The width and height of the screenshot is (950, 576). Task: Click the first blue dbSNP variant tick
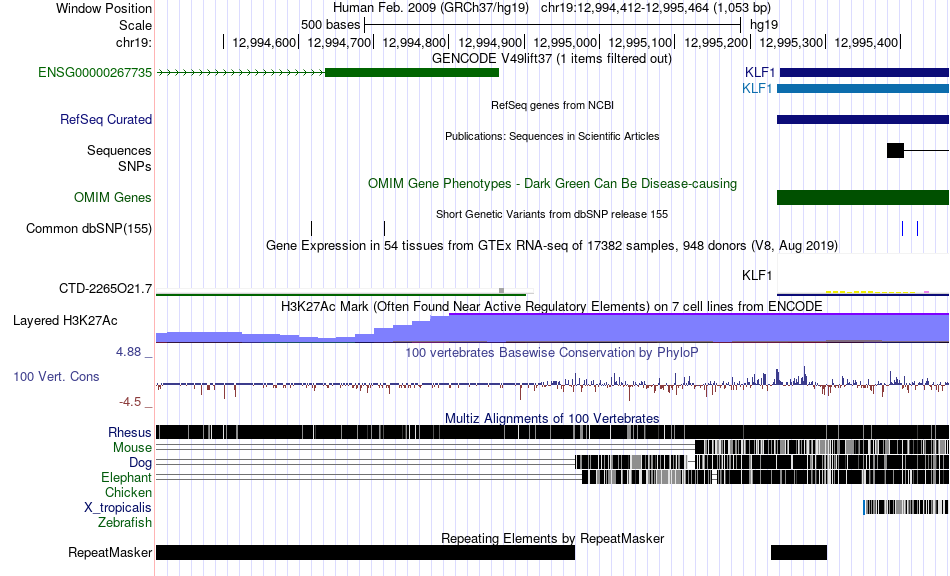pyautogui.click(x=902, y=228)
